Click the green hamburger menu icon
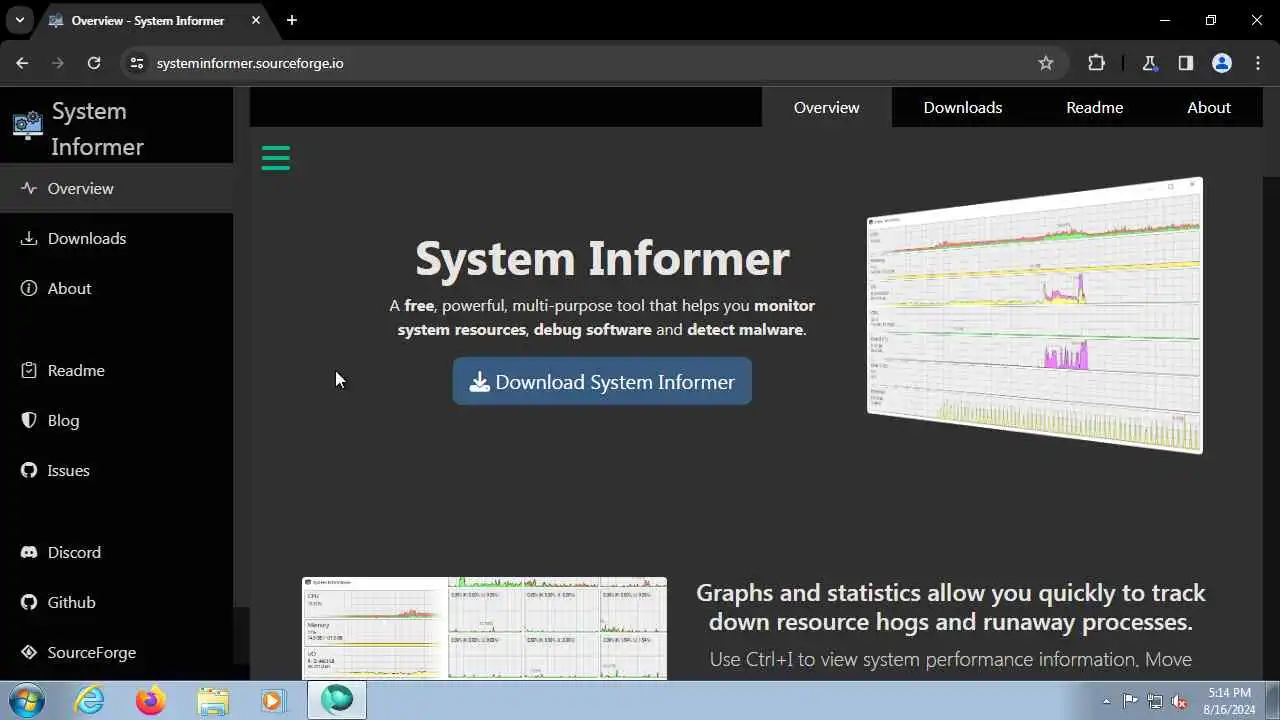Screen dimensions: 1280x720 click(276, 158)
